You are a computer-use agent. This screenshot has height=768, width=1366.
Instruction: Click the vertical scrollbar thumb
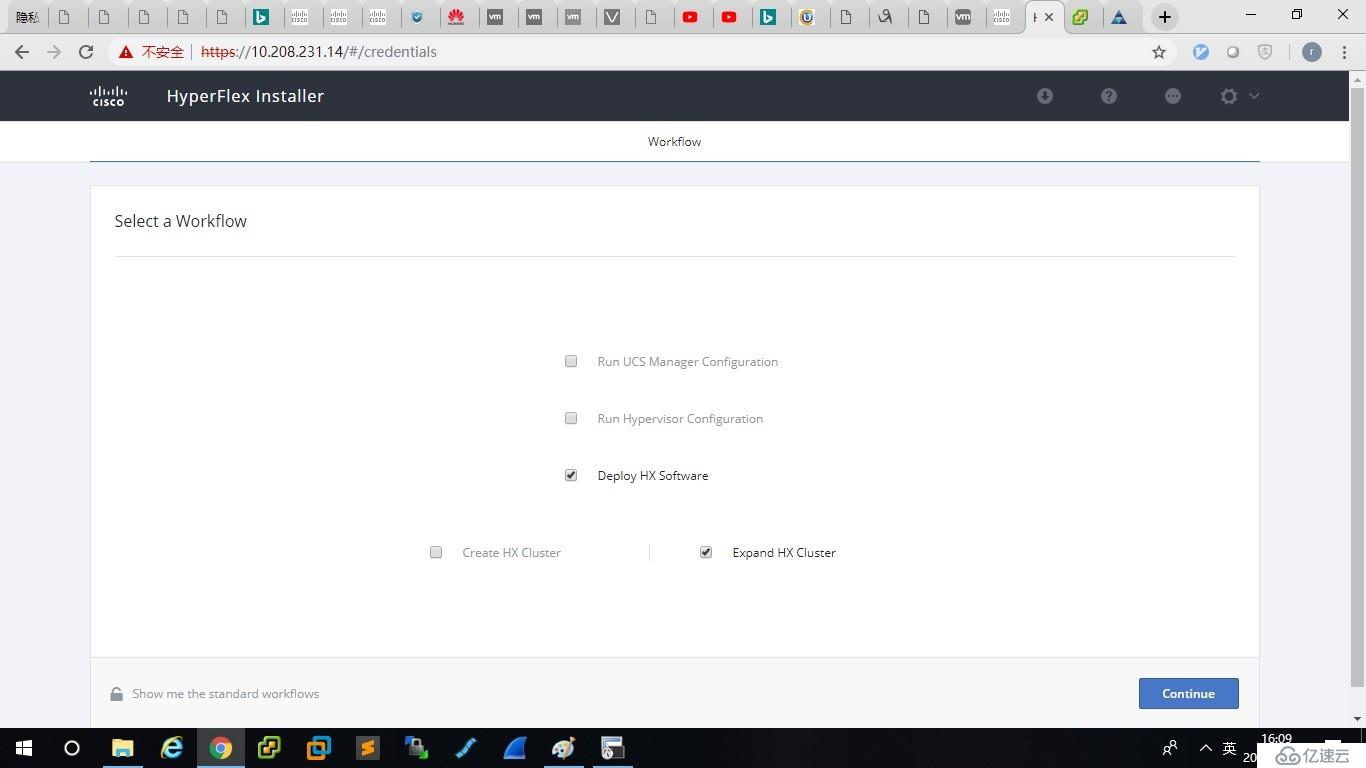(x=1357, y=387)
